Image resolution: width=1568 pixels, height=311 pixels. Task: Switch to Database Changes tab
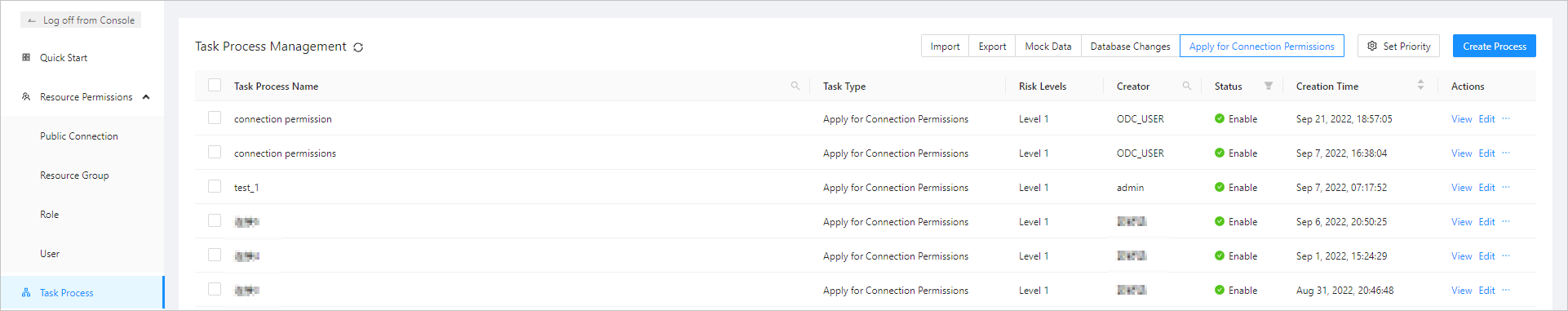[1130, 47]
